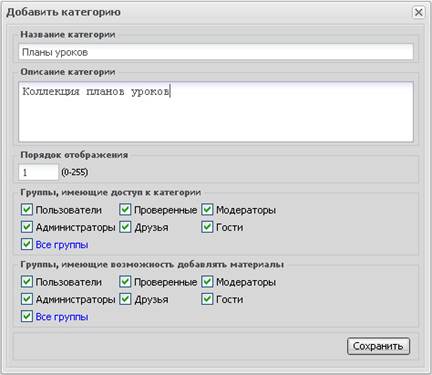Screen dimensions: 432x375
Task: Uncheck Модераторы in category access groups
Action: click(207, 210)
